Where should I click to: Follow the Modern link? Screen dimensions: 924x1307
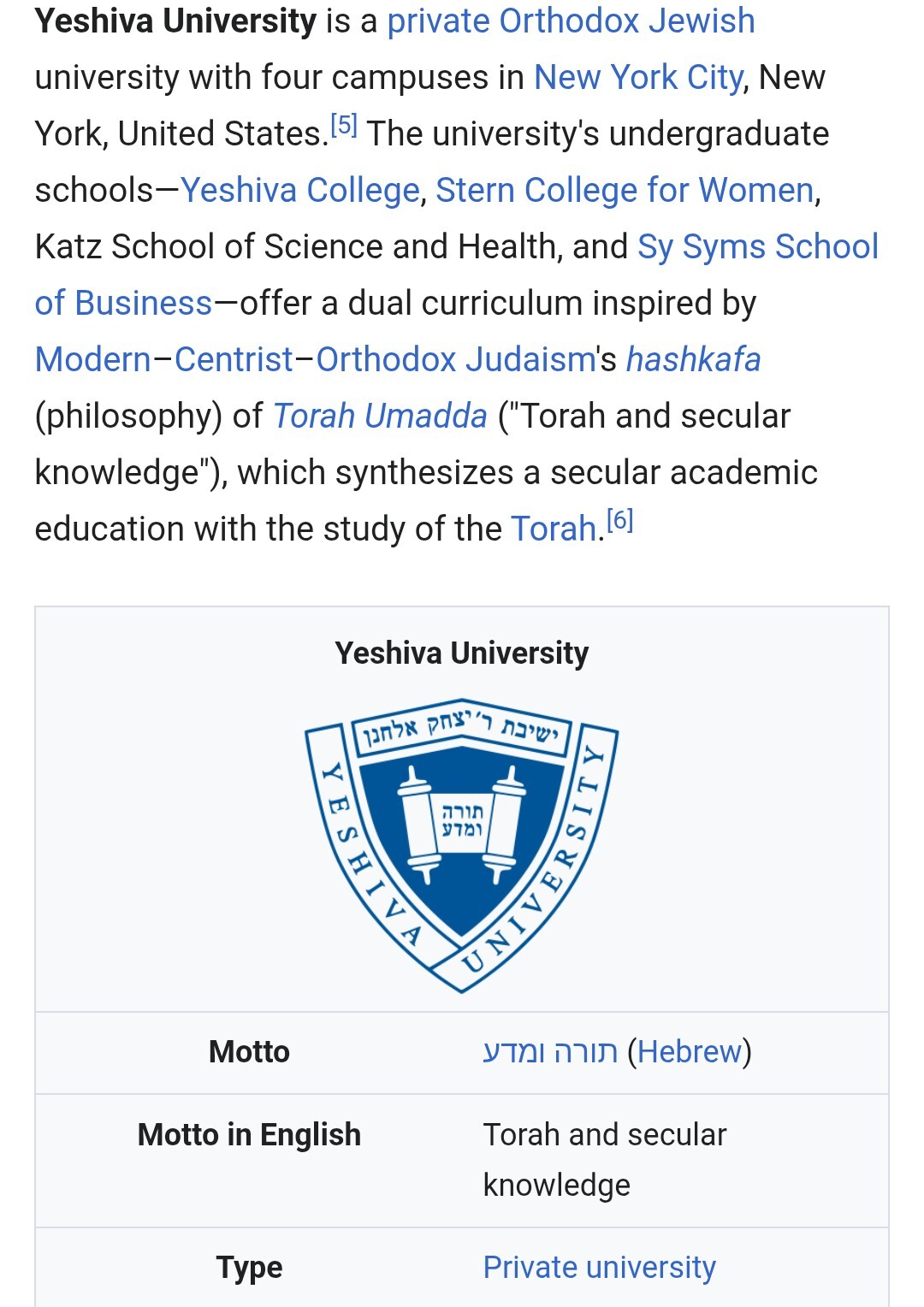click(x=92, y=360)
